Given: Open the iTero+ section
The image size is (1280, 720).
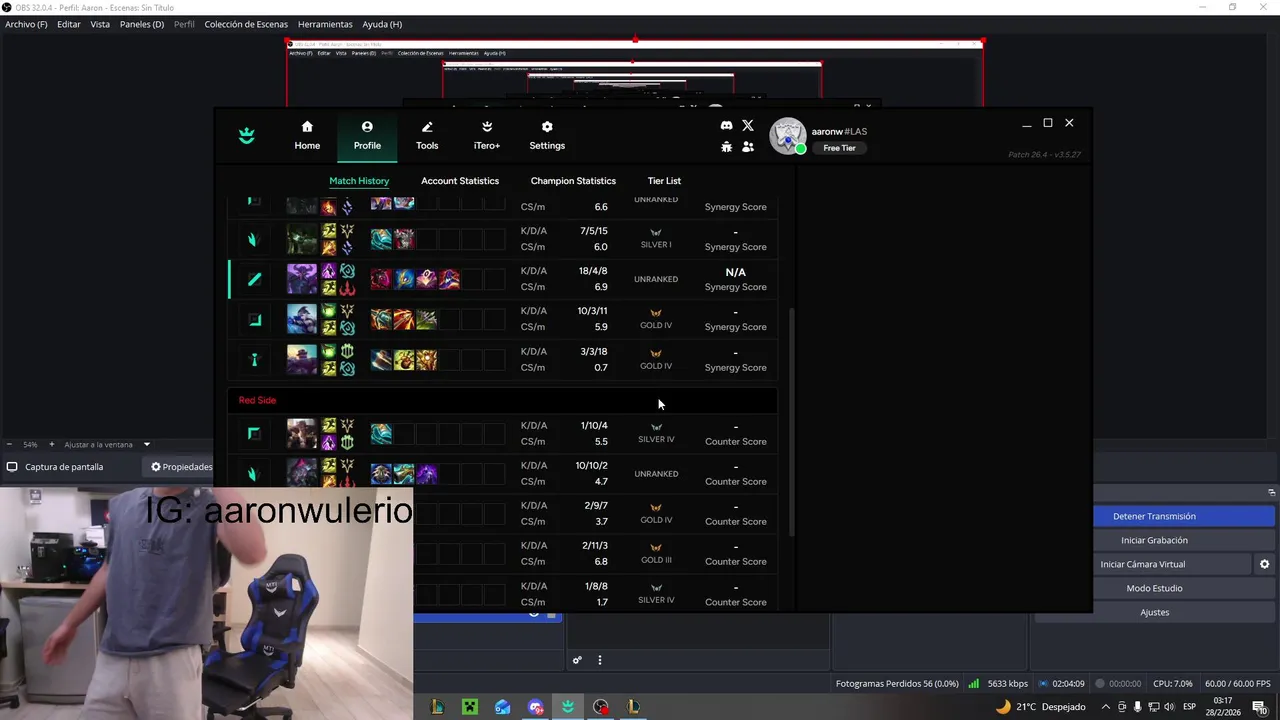Looking at the screenshot, I should pyautogui.click(x=487, y=136).
